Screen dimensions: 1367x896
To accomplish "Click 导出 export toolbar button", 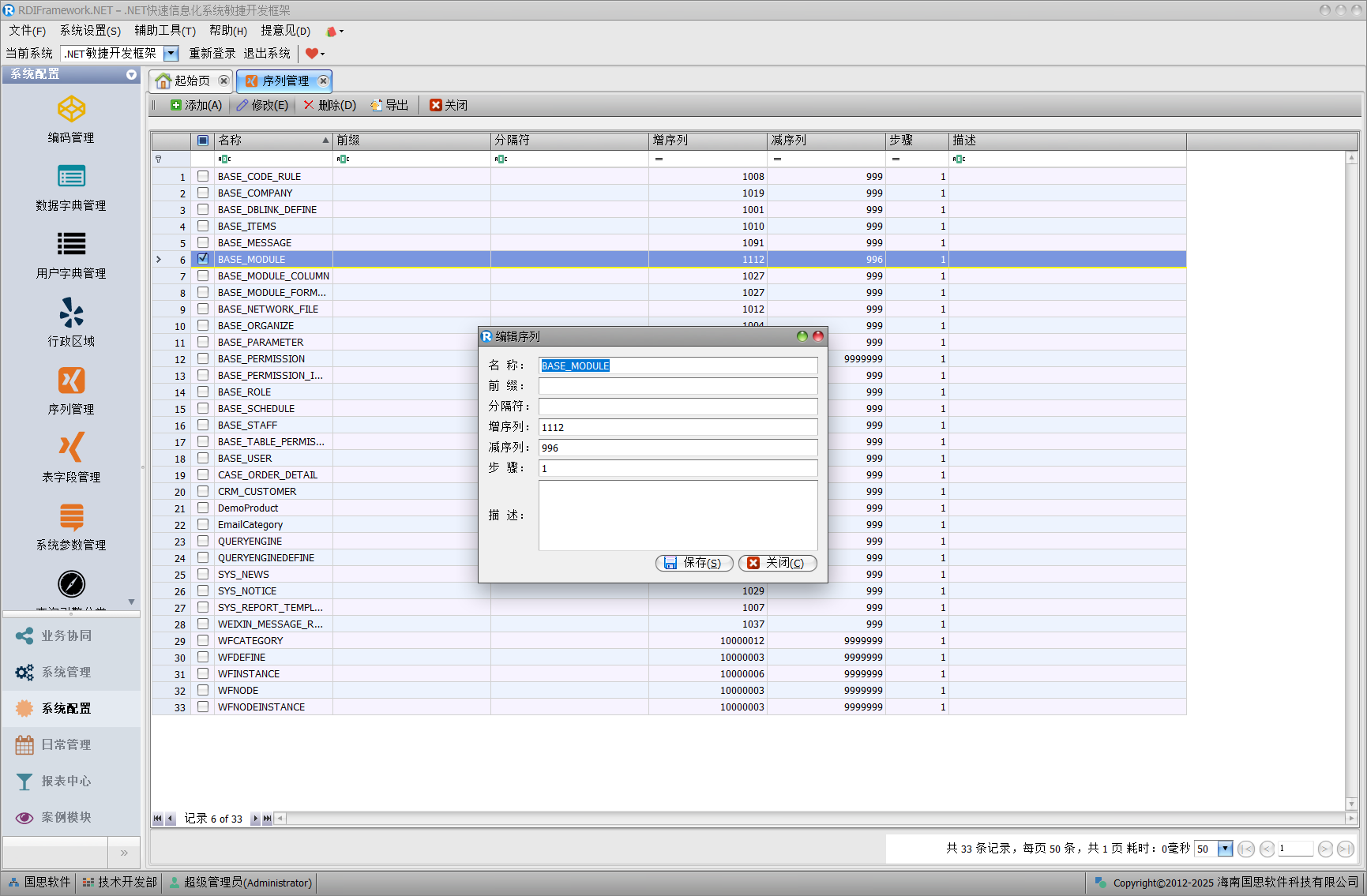I will point(389,105).
